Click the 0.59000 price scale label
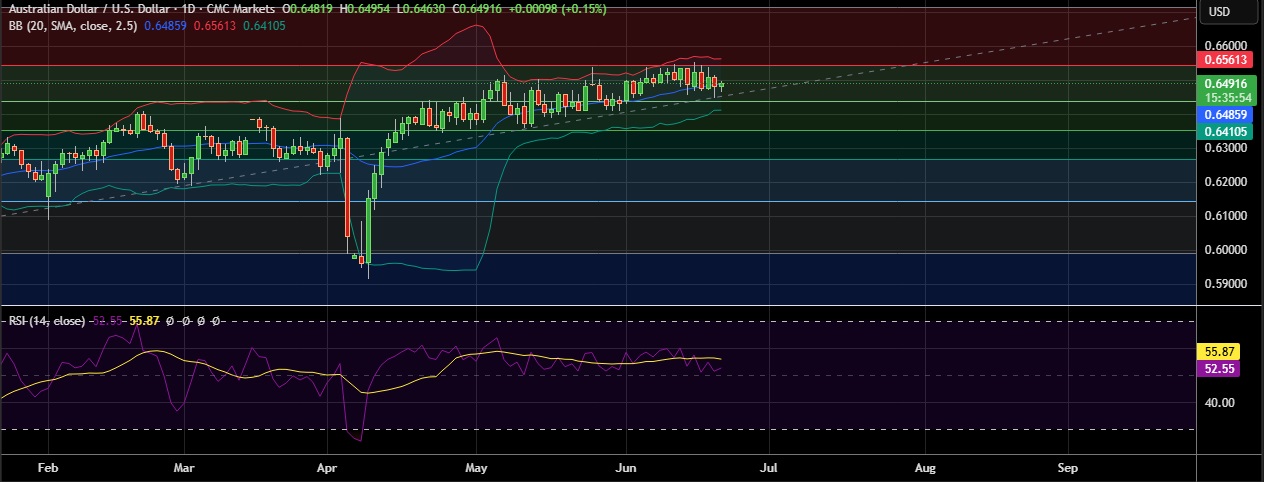Viewport: 1264px width, 482px height. pyautogui.click(x=1225, y=284)
